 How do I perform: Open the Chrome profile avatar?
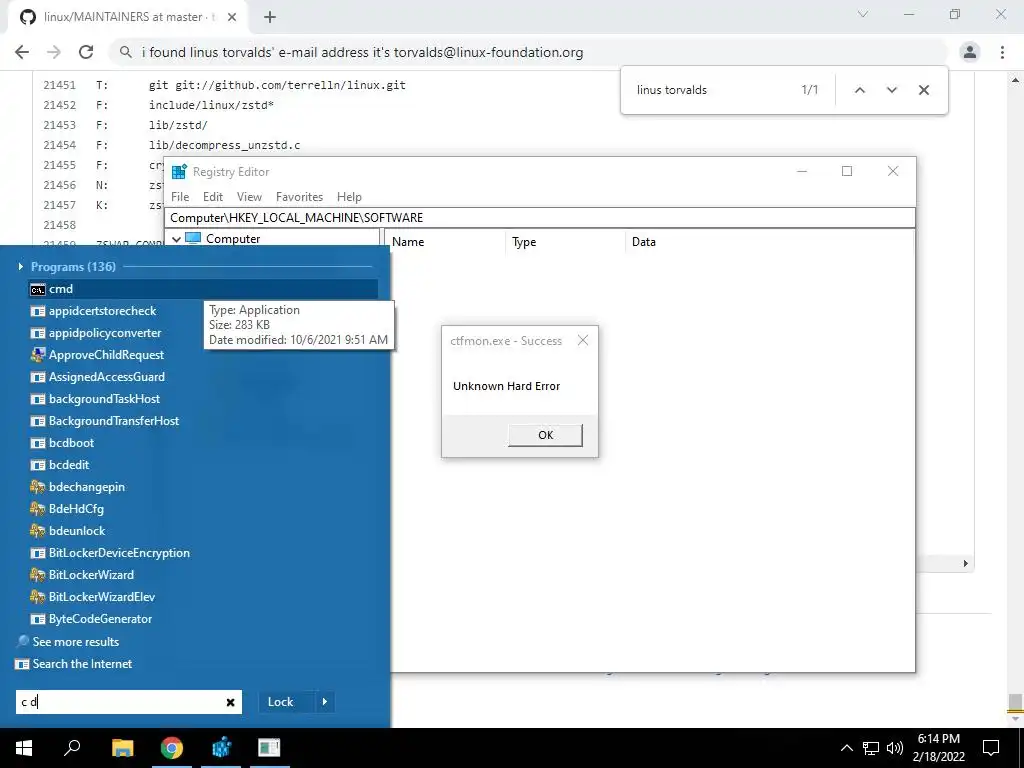[x=970, y=52]
